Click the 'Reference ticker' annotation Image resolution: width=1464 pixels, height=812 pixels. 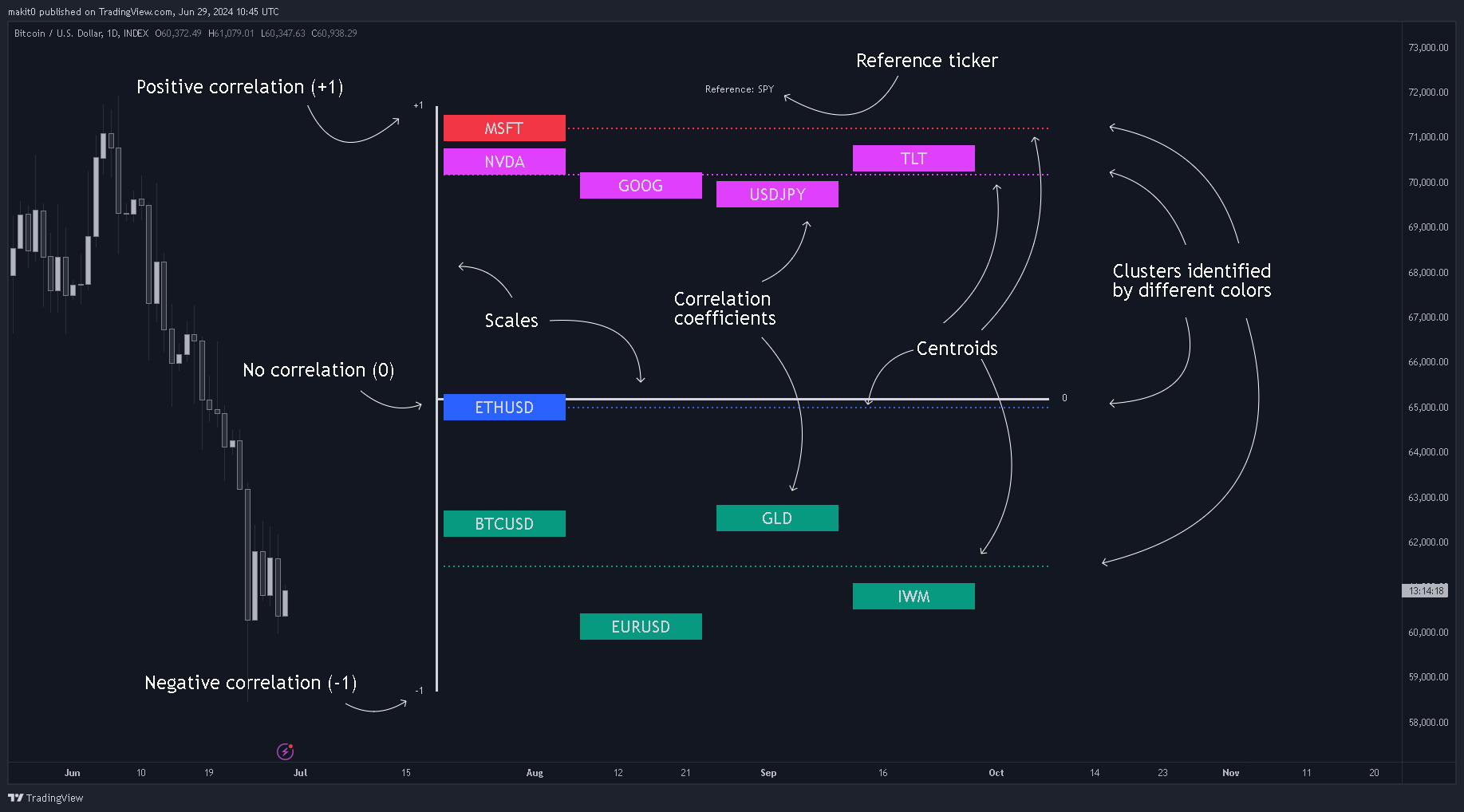(926, 61)
